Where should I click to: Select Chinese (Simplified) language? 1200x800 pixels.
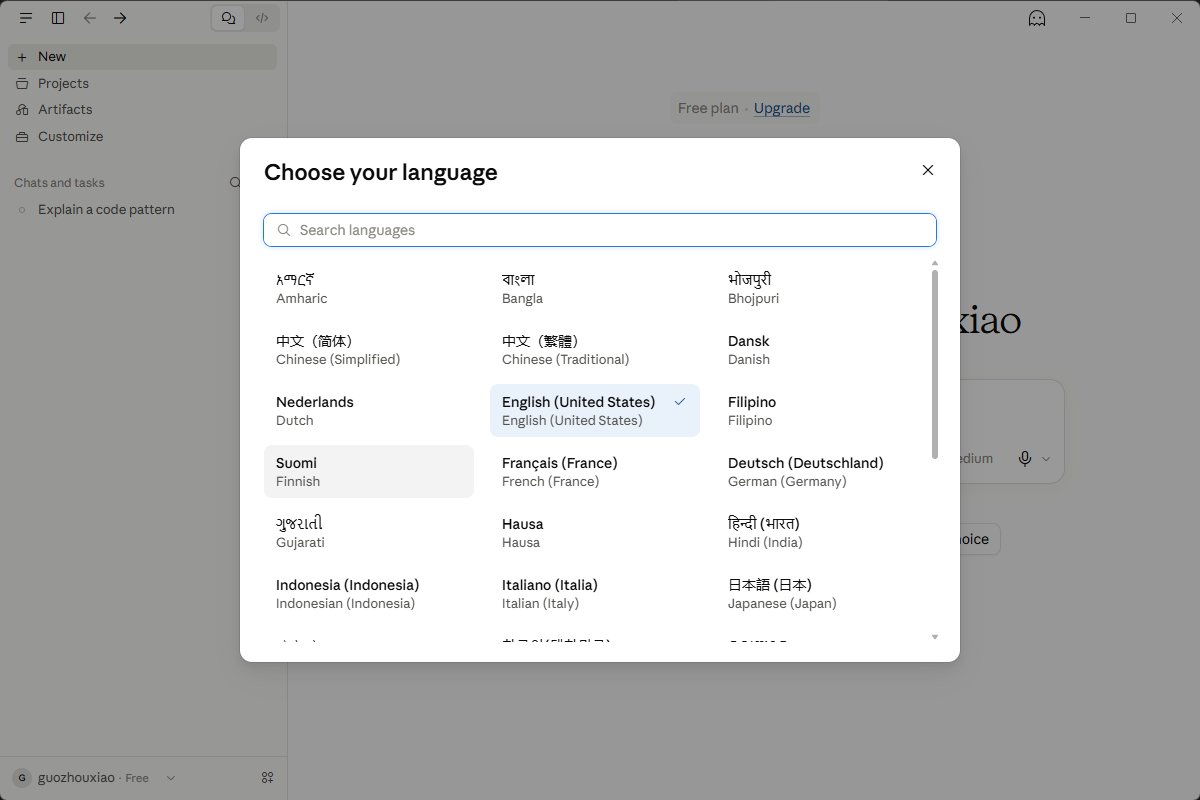click(x=369, y=349)
